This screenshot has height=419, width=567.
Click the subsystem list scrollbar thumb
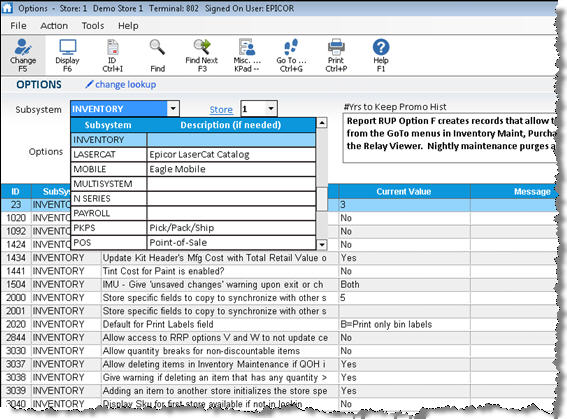pos(322,198)
